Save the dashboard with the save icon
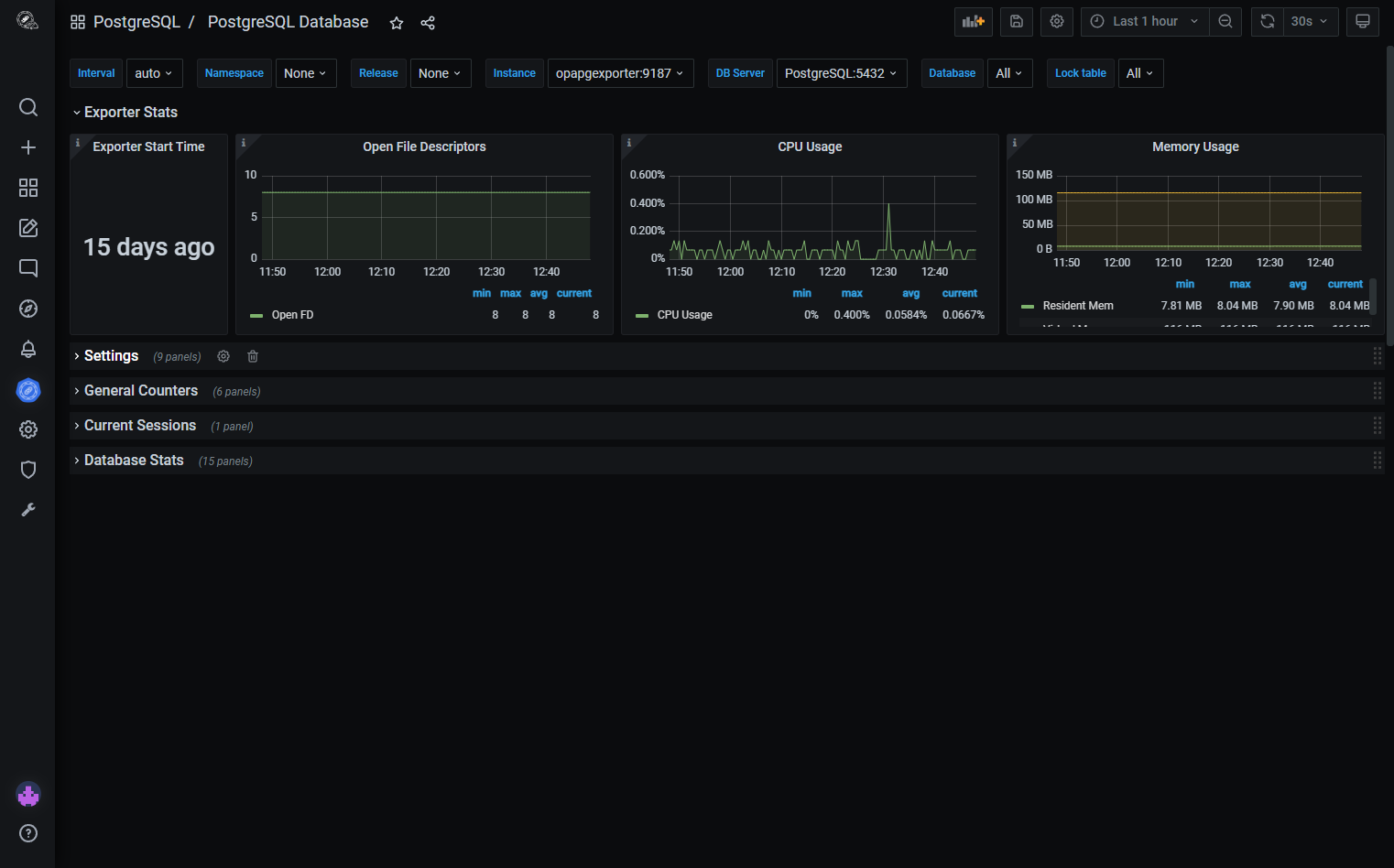Viewport: 1394px width, 868px height. [1017, 21]
